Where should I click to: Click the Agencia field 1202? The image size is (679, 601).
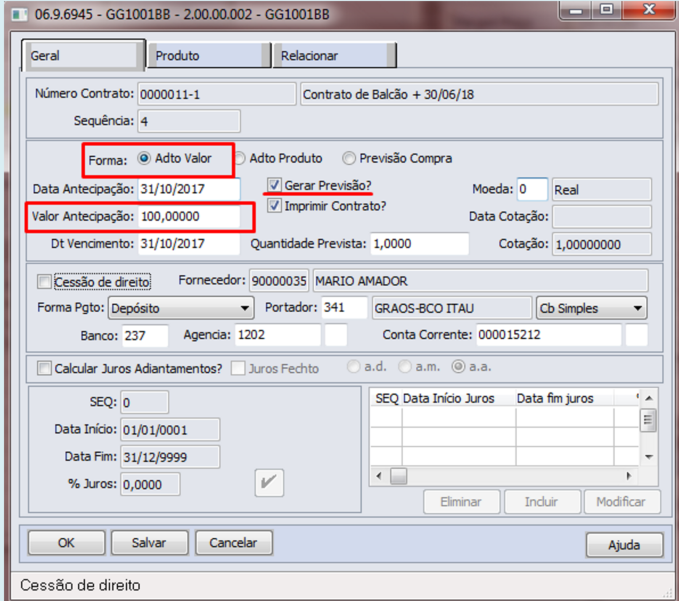(x=278, y=335)
